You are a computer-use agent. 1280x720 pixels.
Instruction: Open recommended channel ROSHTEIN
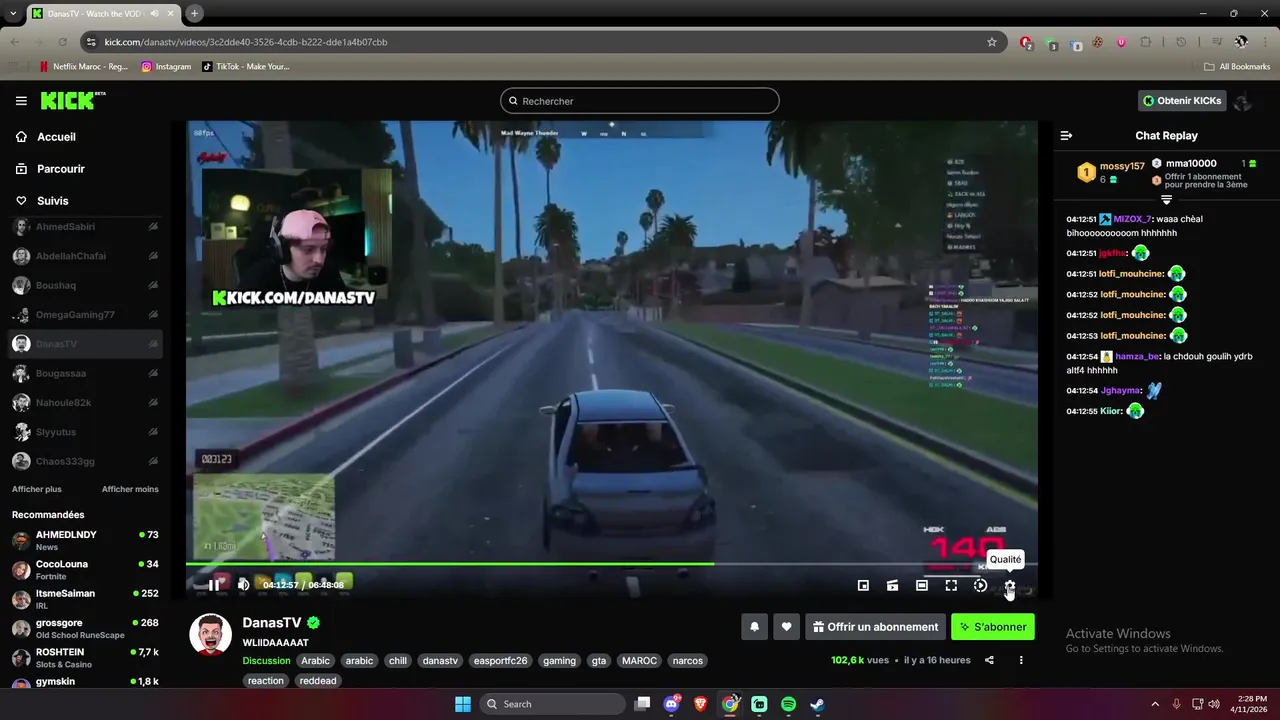(x=85, y=658)
